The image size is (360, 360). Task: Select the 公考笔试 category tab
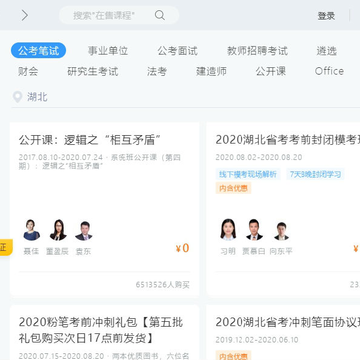coord(38,51)
